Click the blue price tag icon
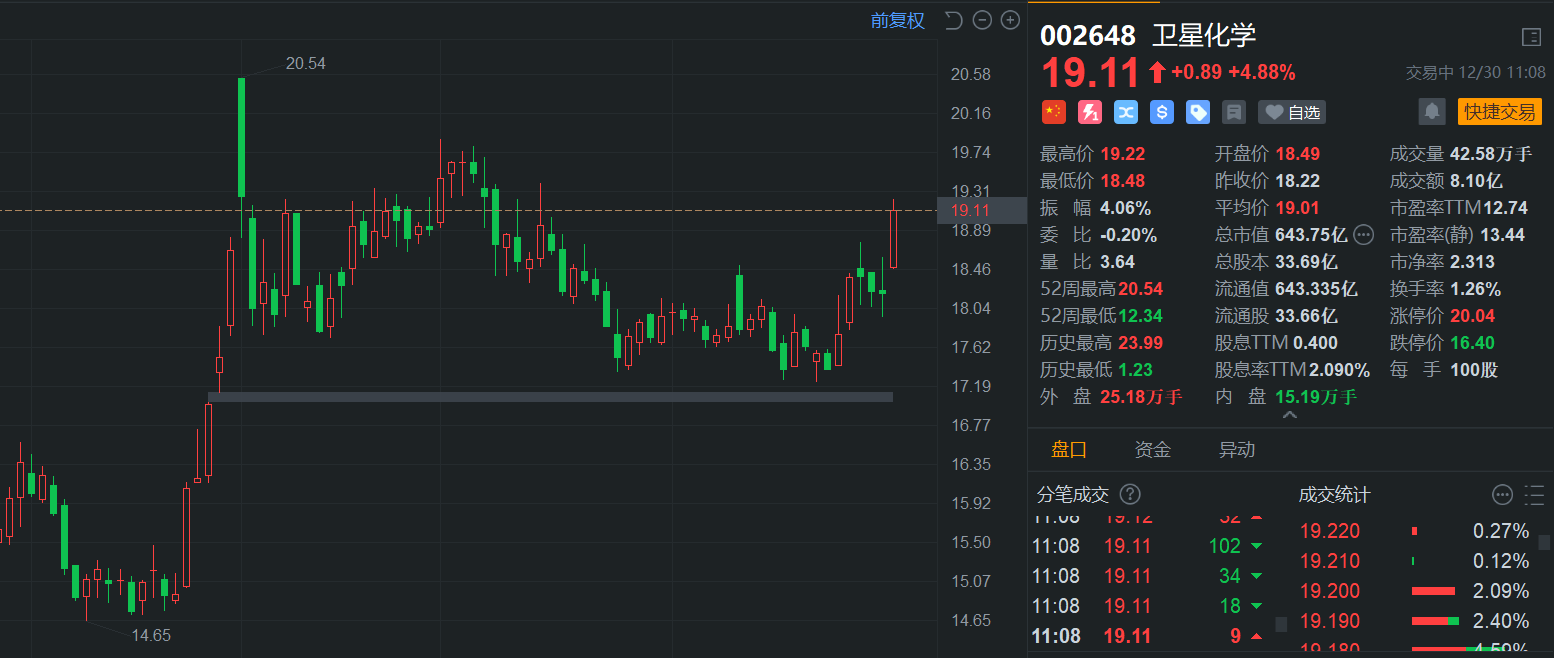This screenshot has width=1554, height=658. coord(1198,112)
